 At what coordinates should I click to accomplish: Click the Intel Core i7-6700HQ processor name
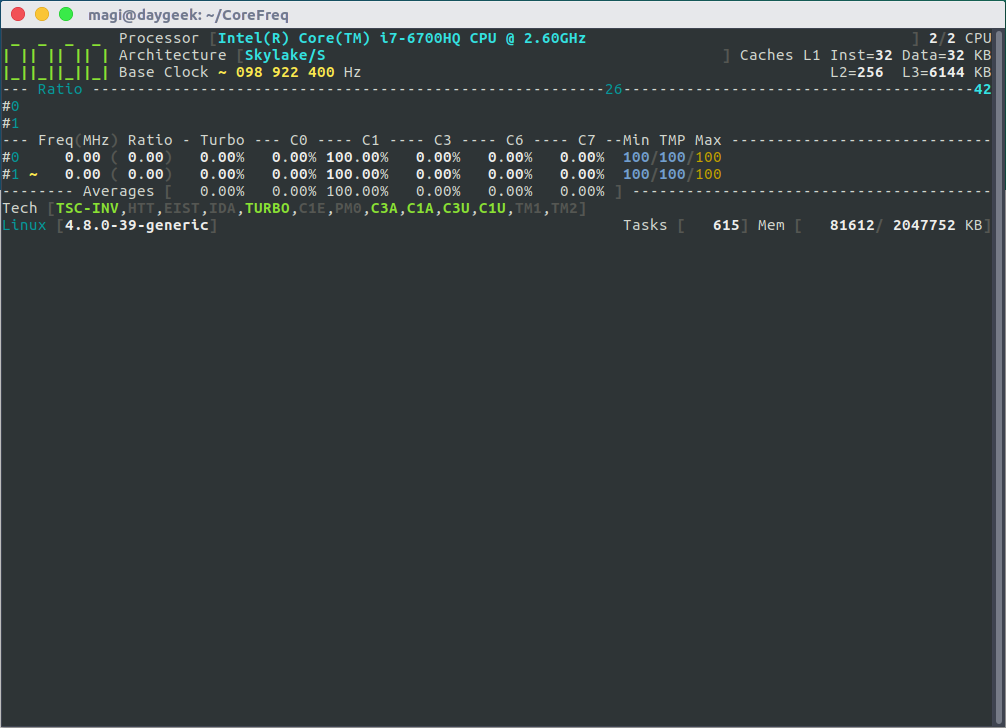[x=402, y=38]
